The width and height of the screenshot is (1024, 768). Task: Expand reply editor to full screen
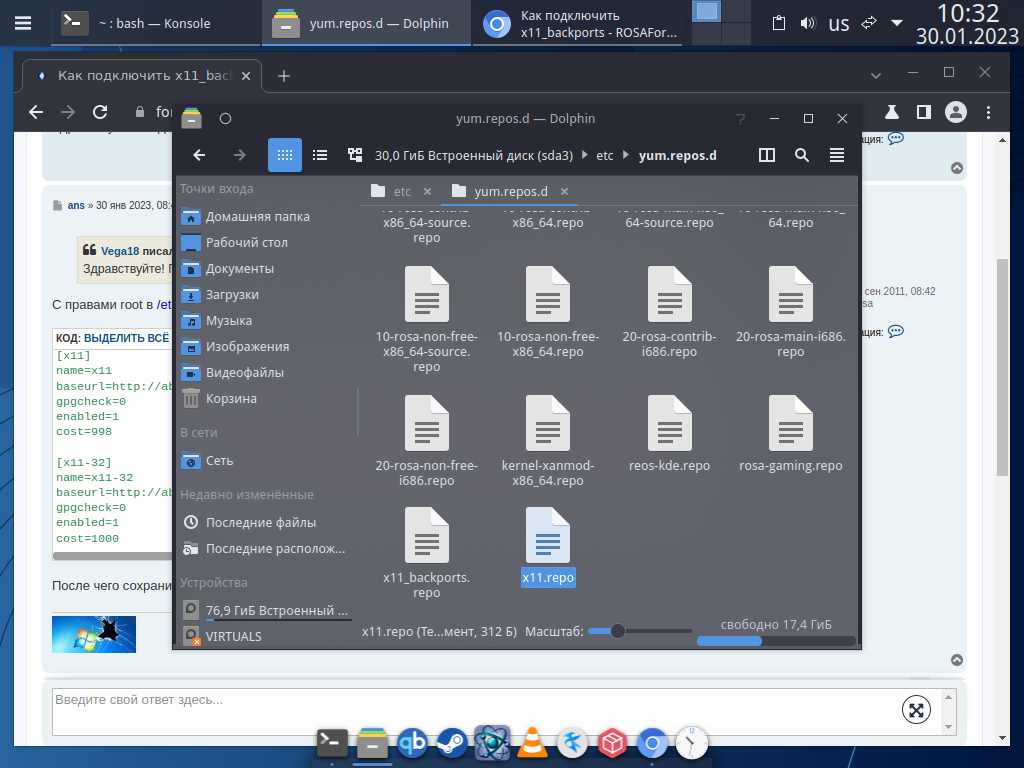point(916,710)
